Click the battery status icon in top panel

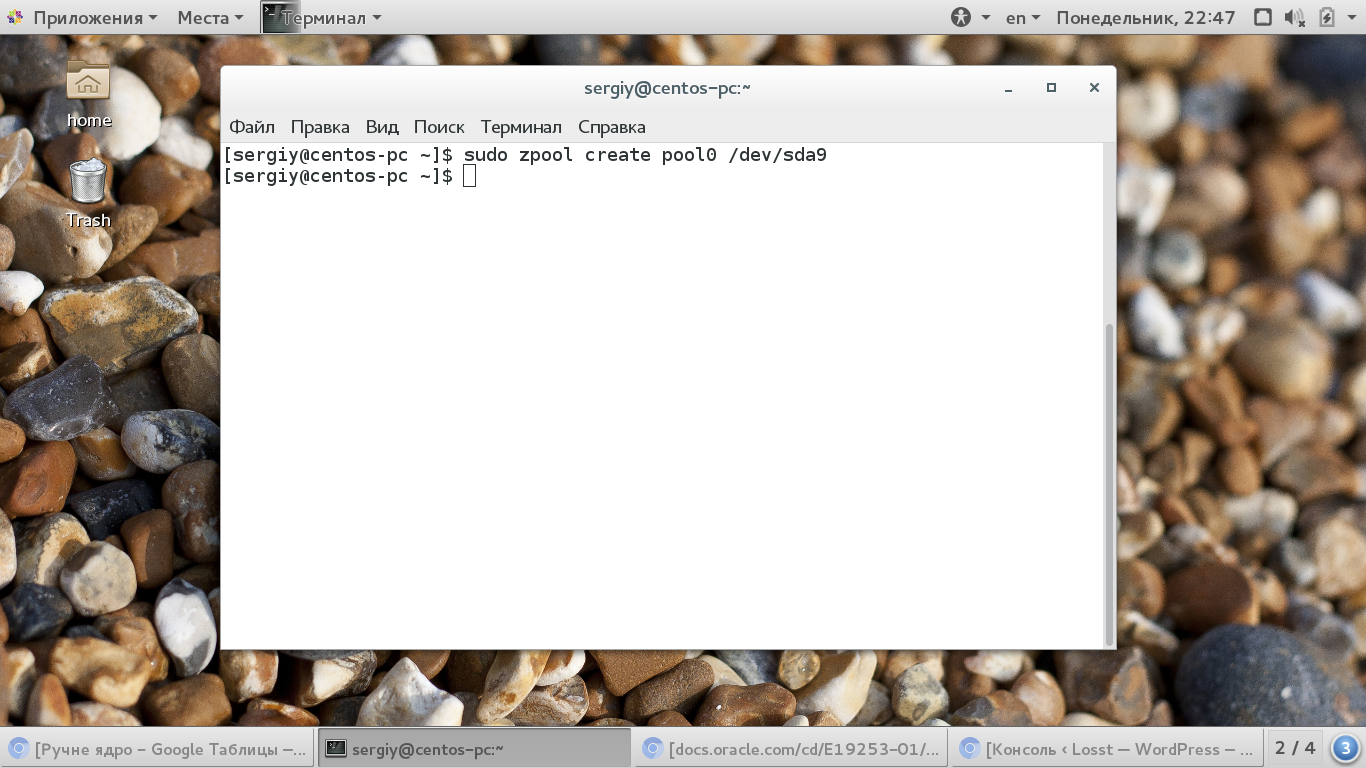tap(1327, 17)
